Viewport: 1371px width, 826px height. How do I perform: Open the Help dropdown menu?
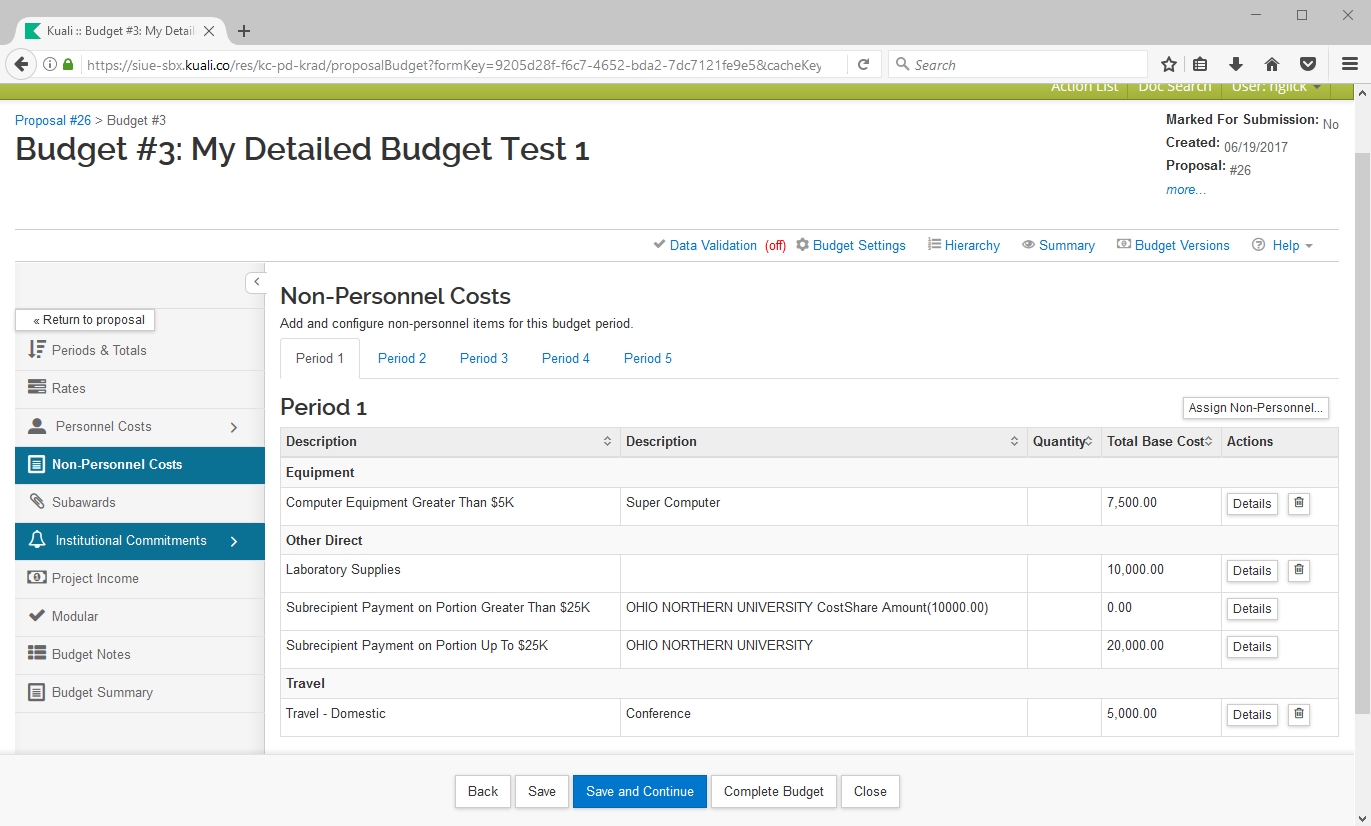1284,245
